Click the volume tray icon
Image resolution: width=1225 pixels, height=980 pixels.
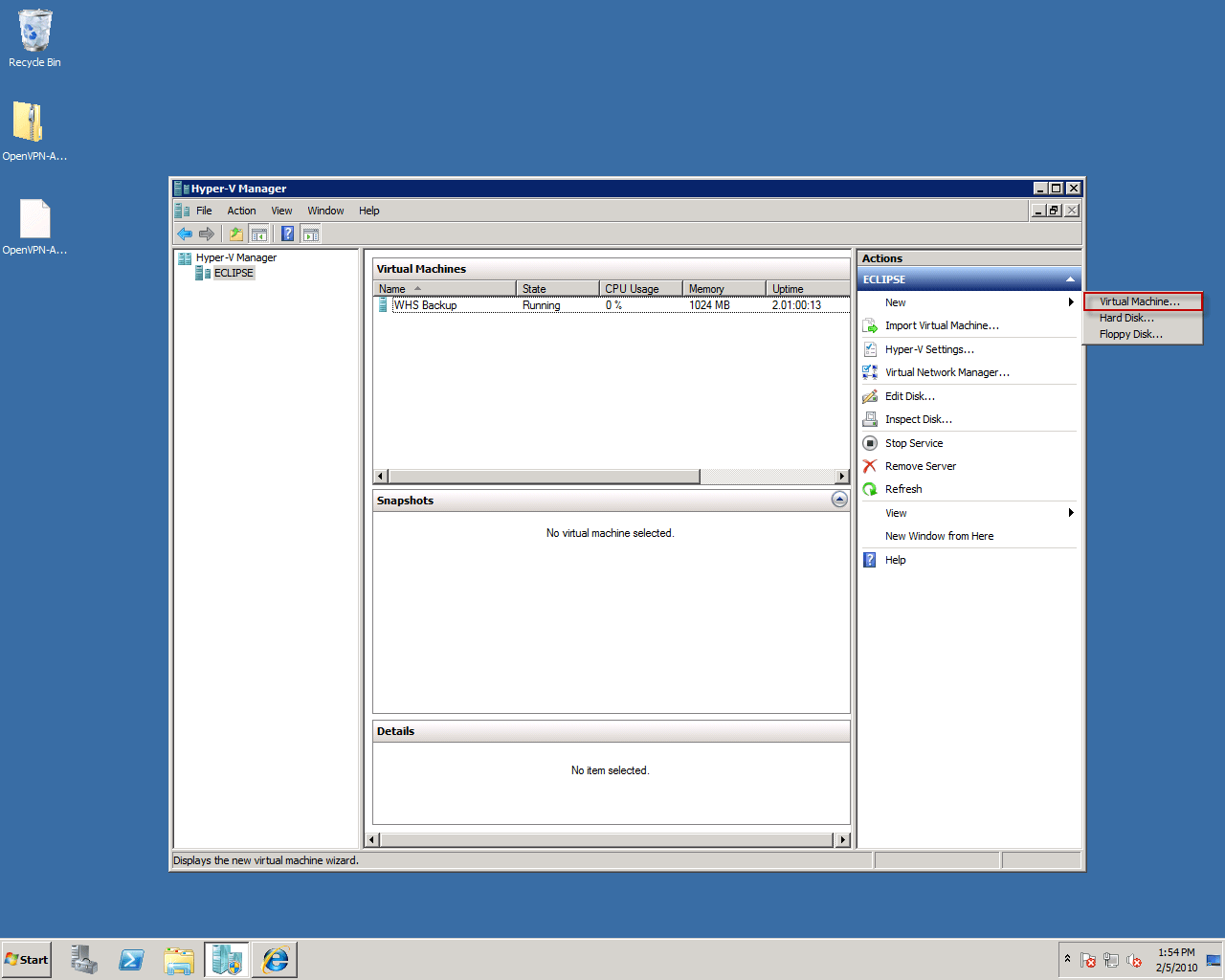(x=1134, y=960)
